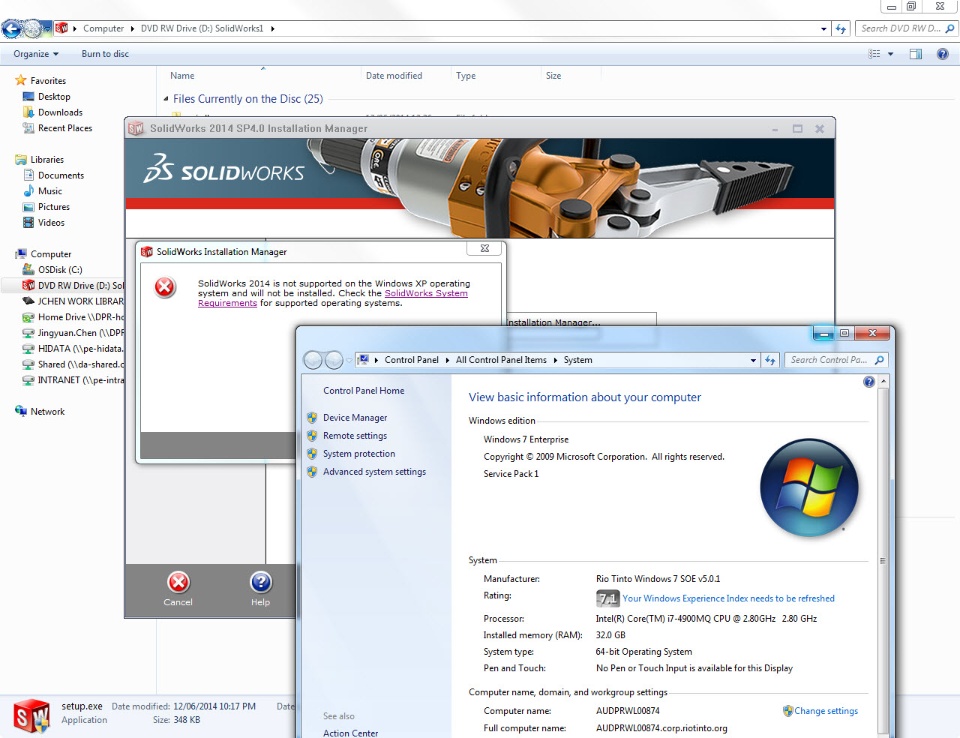Collapse Files Currently on the Disc group
Viewport: 960px width, 738px height.
[166, 99]
